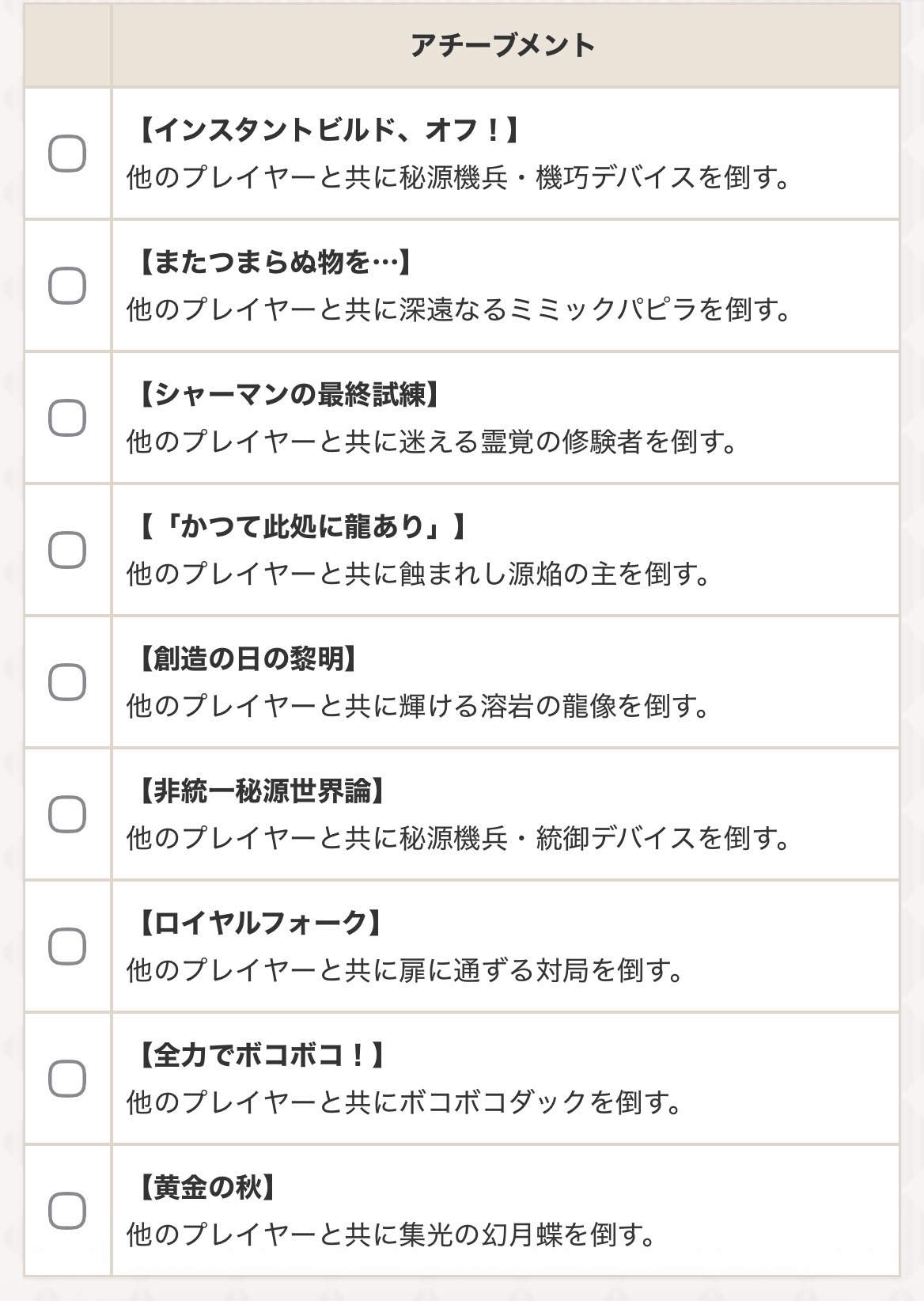Mark ロイヤルフォーク achievement as done
924x1301 pixels.
pos(67,946)
